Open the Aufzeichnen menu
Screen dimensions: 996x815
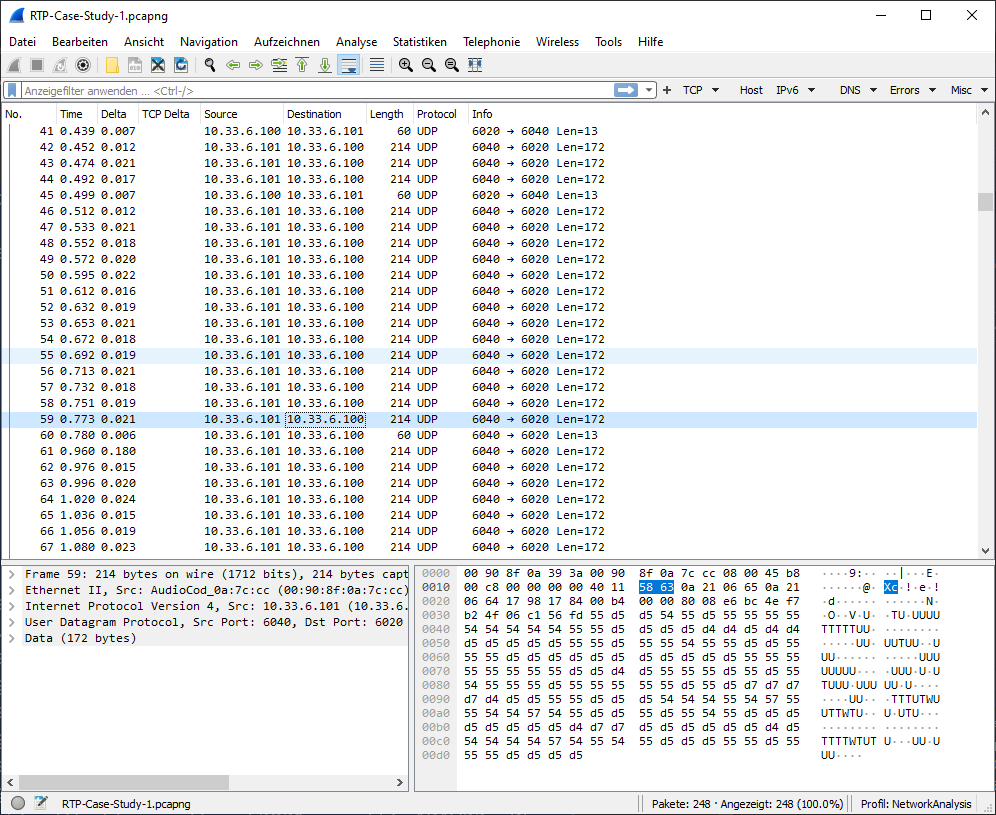[286, 42]
